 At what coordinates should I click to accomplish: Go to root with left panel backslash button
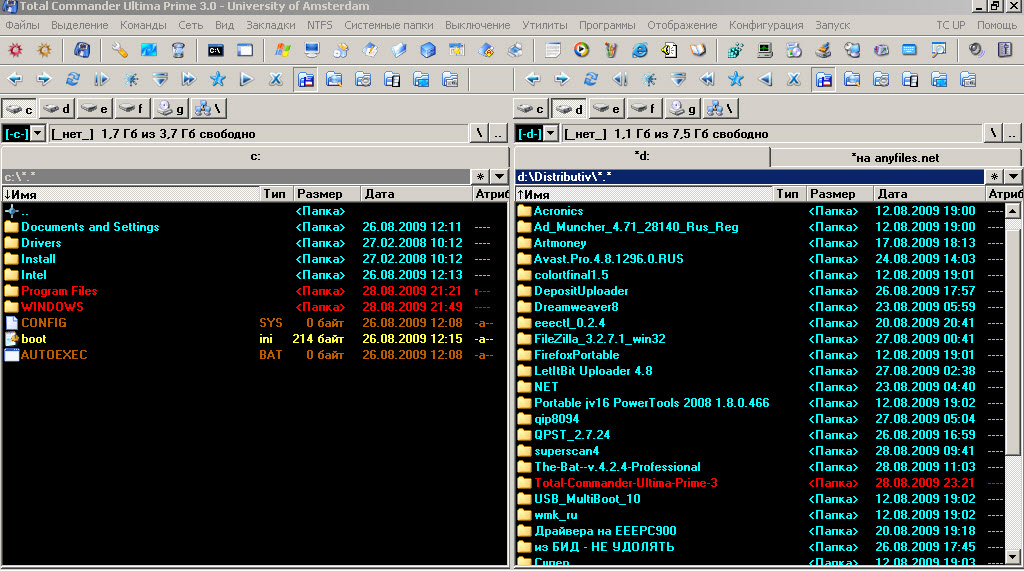tap(479, 133)
